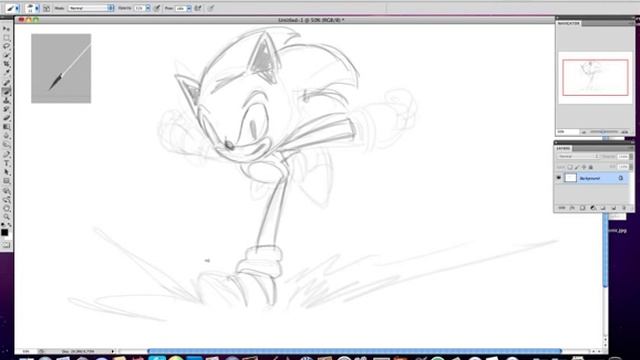
Task: Select the Eyedropper tool
Action: pos(6,73)
